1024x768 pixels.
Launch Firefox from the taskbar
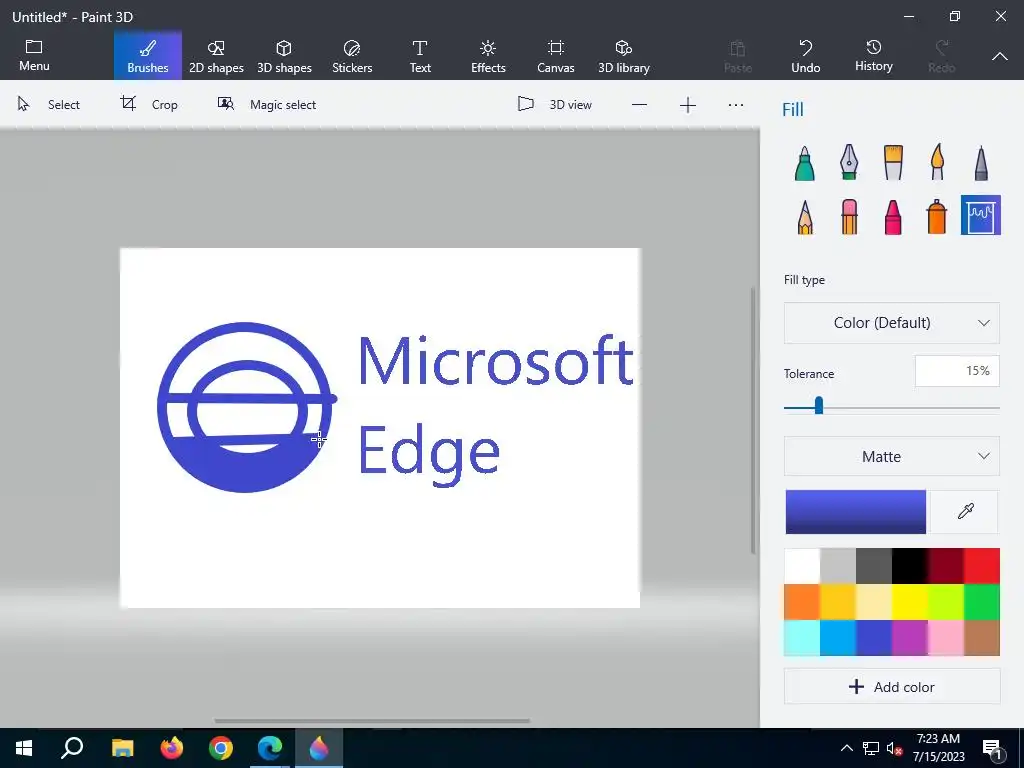tap(172, 748)
